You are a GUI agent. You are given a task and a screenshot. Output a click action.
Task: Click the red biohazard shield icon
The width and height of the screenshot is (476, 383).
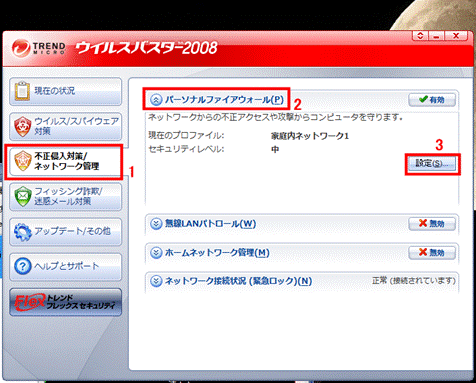click(23, 126)
